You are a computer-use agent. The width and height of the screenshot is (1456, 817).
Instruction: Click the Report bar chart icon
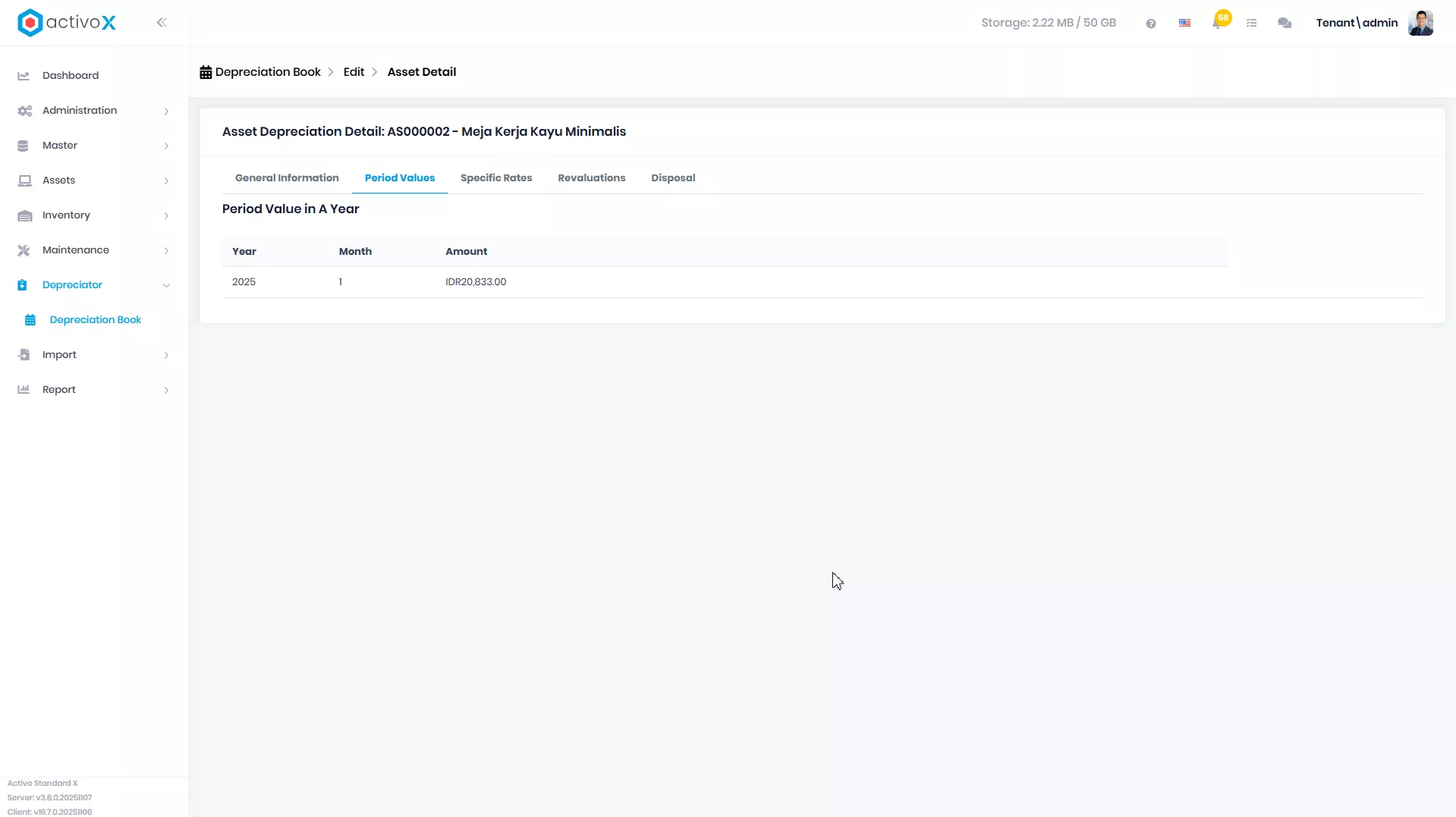click(x=24, y=390)
